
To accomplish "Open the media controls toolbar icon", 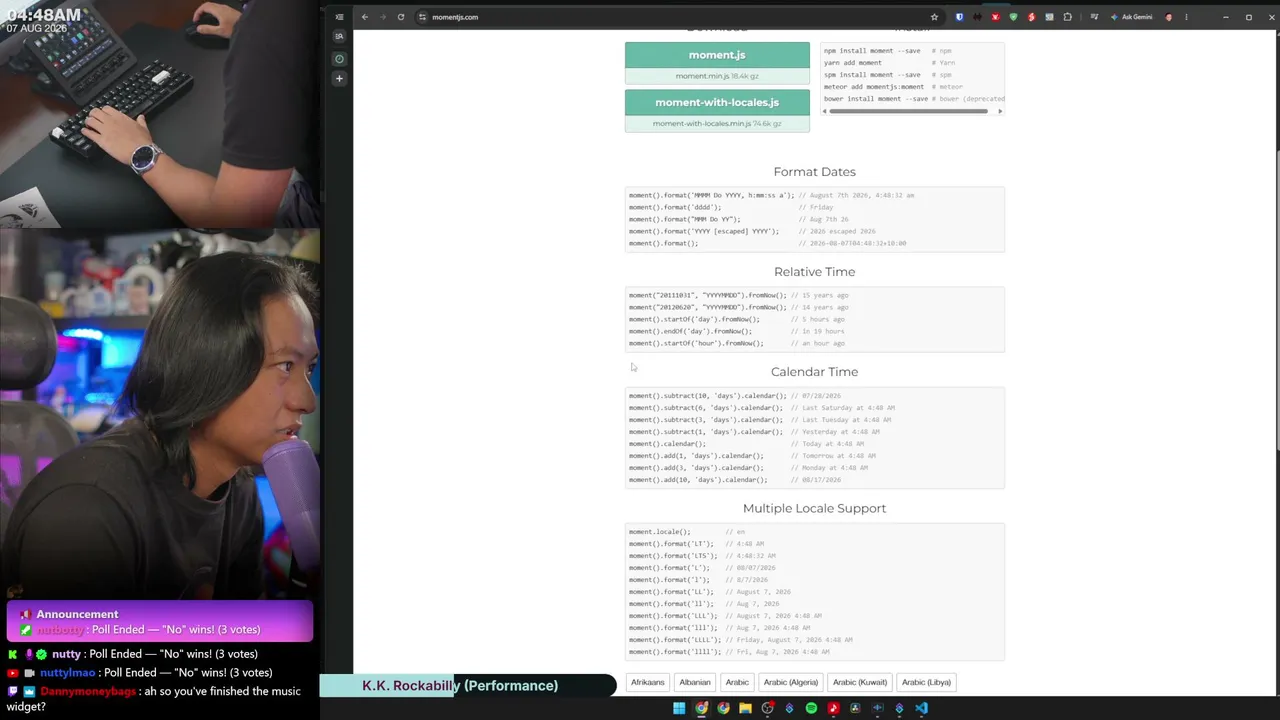I will (x=1095, y=17).
